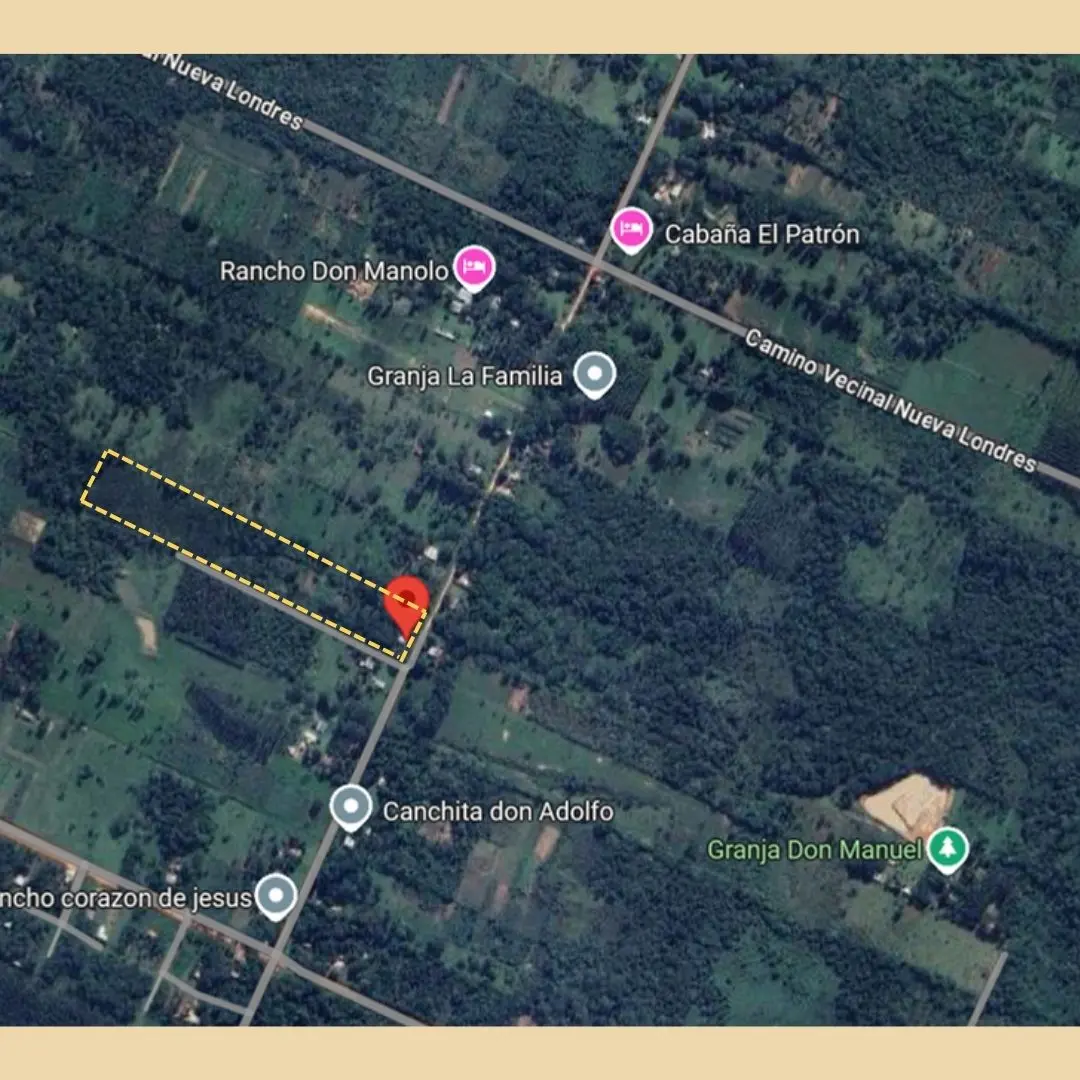Screen dimensions: 1080x1080
Task: Open the Rancho Don Manolo label
Action: click(x=334, y=271)
